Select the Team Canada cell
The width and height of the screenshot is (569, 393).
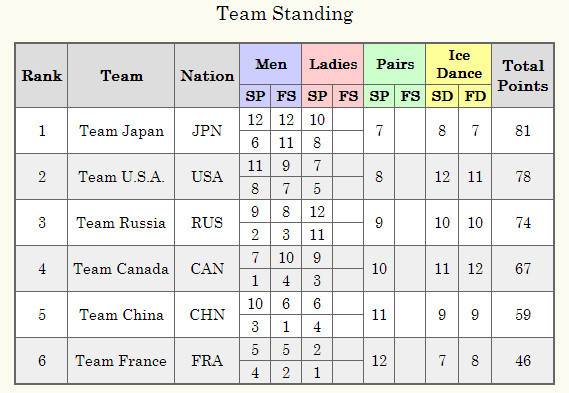[121, 269]
